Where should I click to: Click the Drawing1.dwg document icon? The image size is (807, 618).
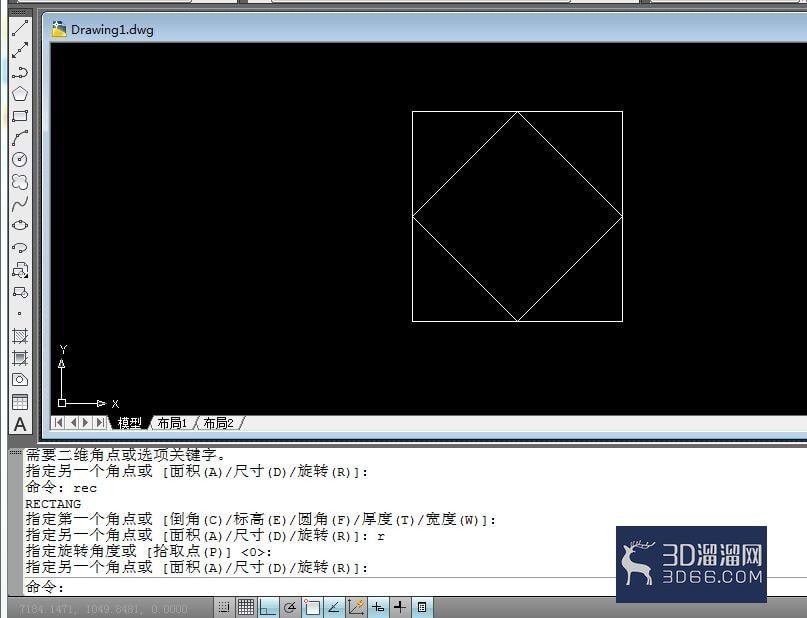(x=59, y=29)
